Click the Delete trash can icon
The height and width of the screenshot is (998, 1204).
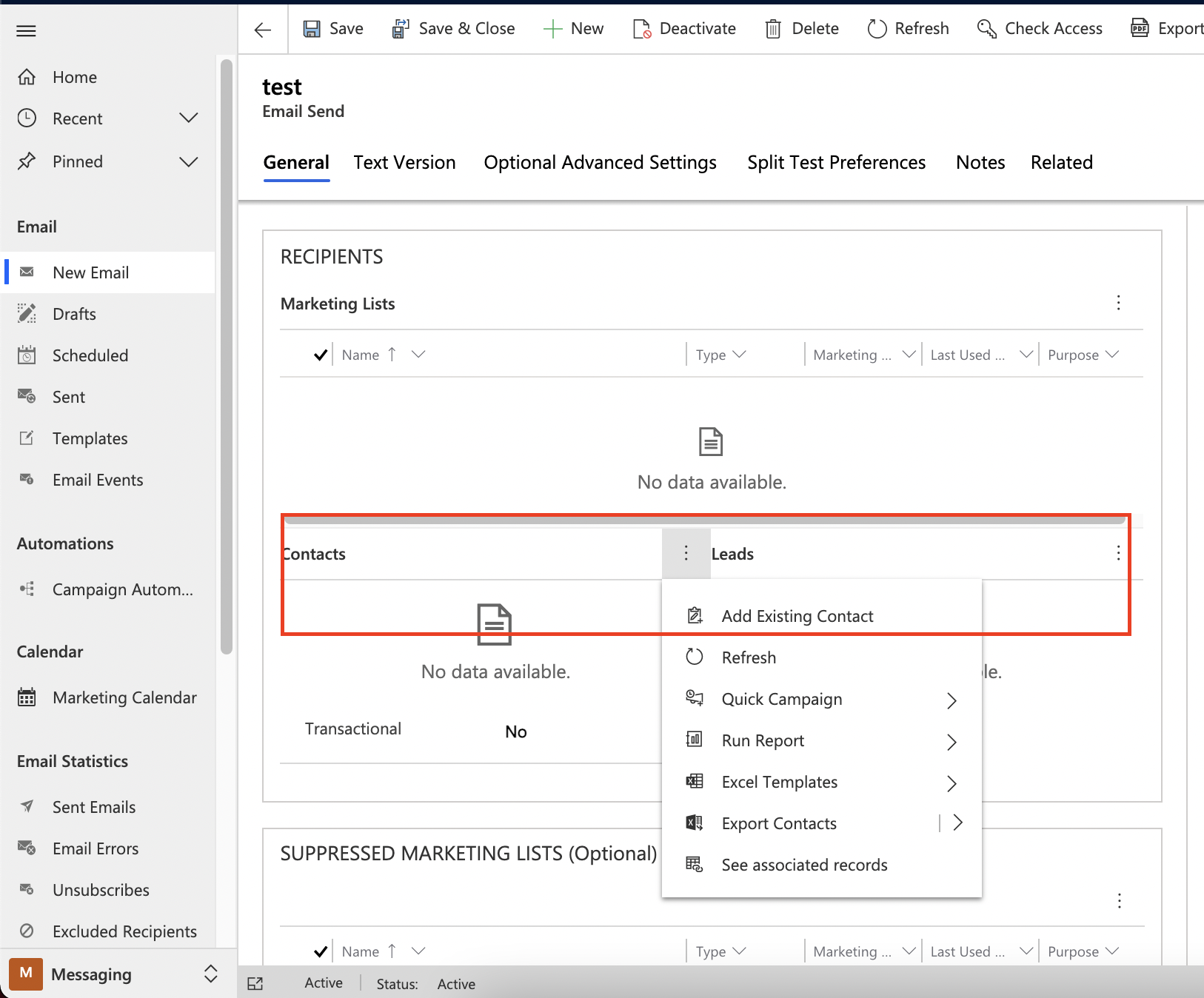[x=773, y=29]
